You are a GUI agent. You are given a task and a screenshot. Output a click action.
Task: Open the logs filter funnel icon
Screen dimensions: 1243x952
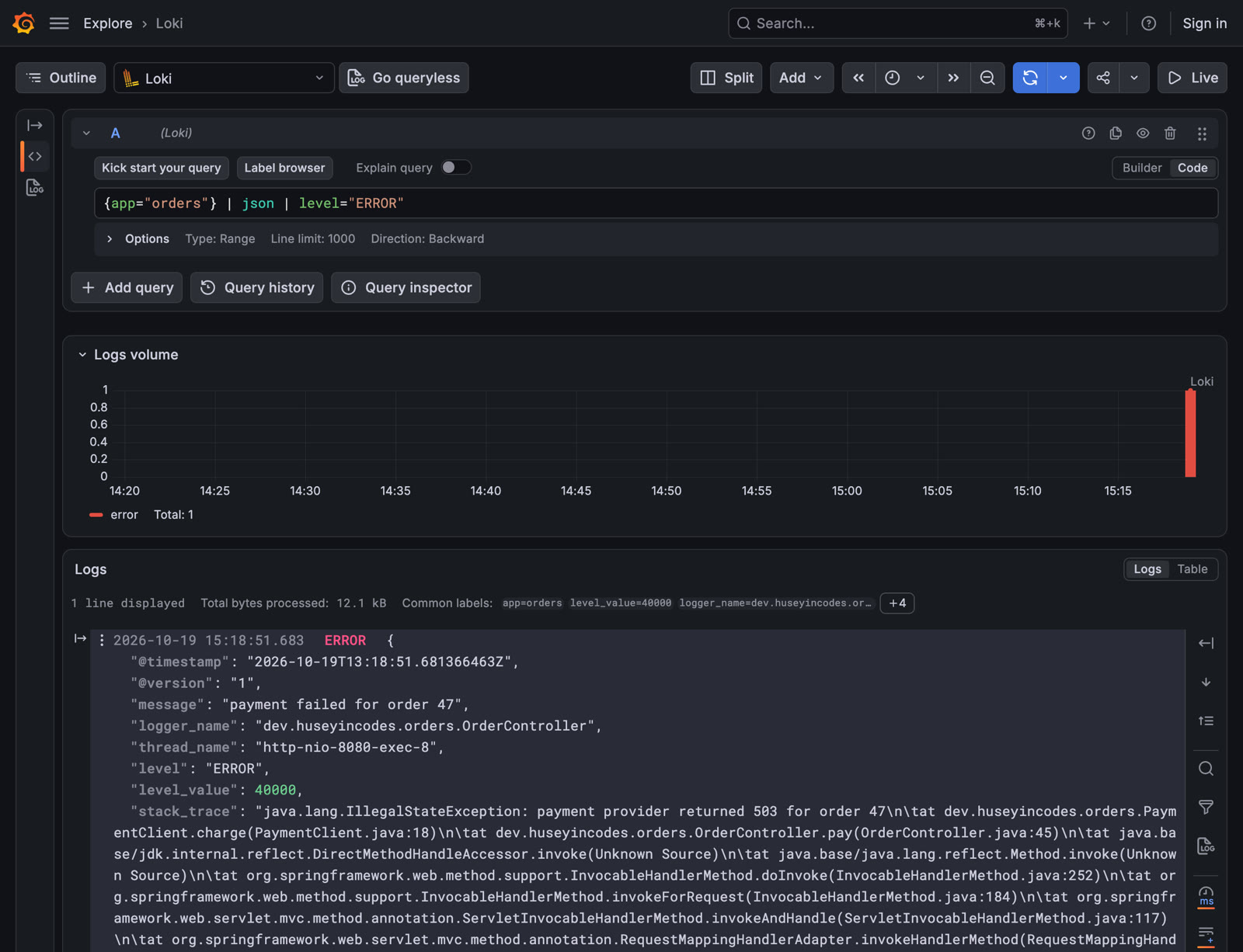coord(1206,808)
